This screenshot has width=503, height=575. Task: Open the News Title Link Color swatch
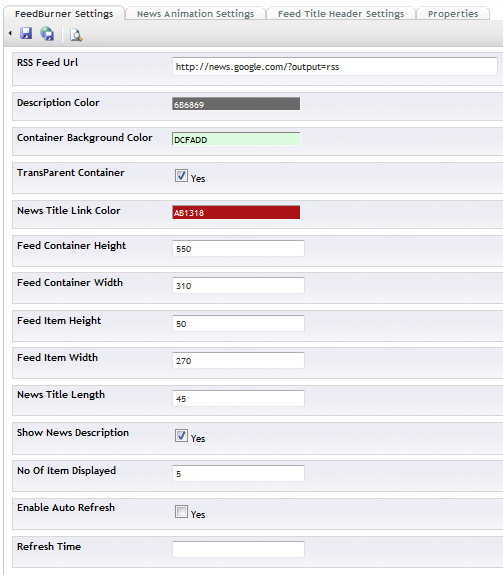(x=236, y=212)
